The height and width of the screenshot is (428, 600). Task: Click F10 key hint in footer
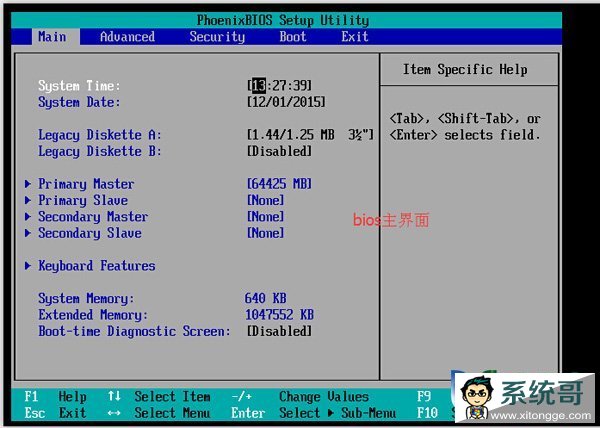pyautogui.click(x=427, y=413)
